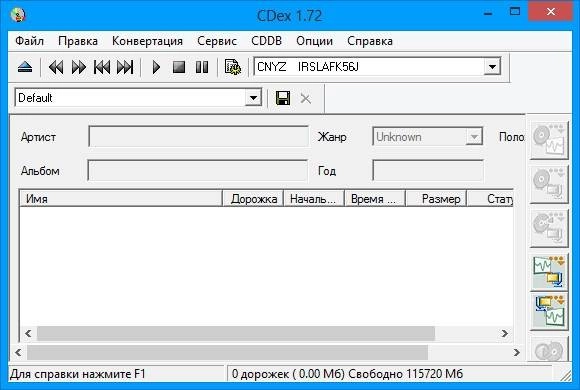Screen dimensions: 580x390
Task: Click status text '0 дорожек ( 0.00 Мб) Свободно 115720 Мб'
Action: pyautogui.click(x=347, y=374)
